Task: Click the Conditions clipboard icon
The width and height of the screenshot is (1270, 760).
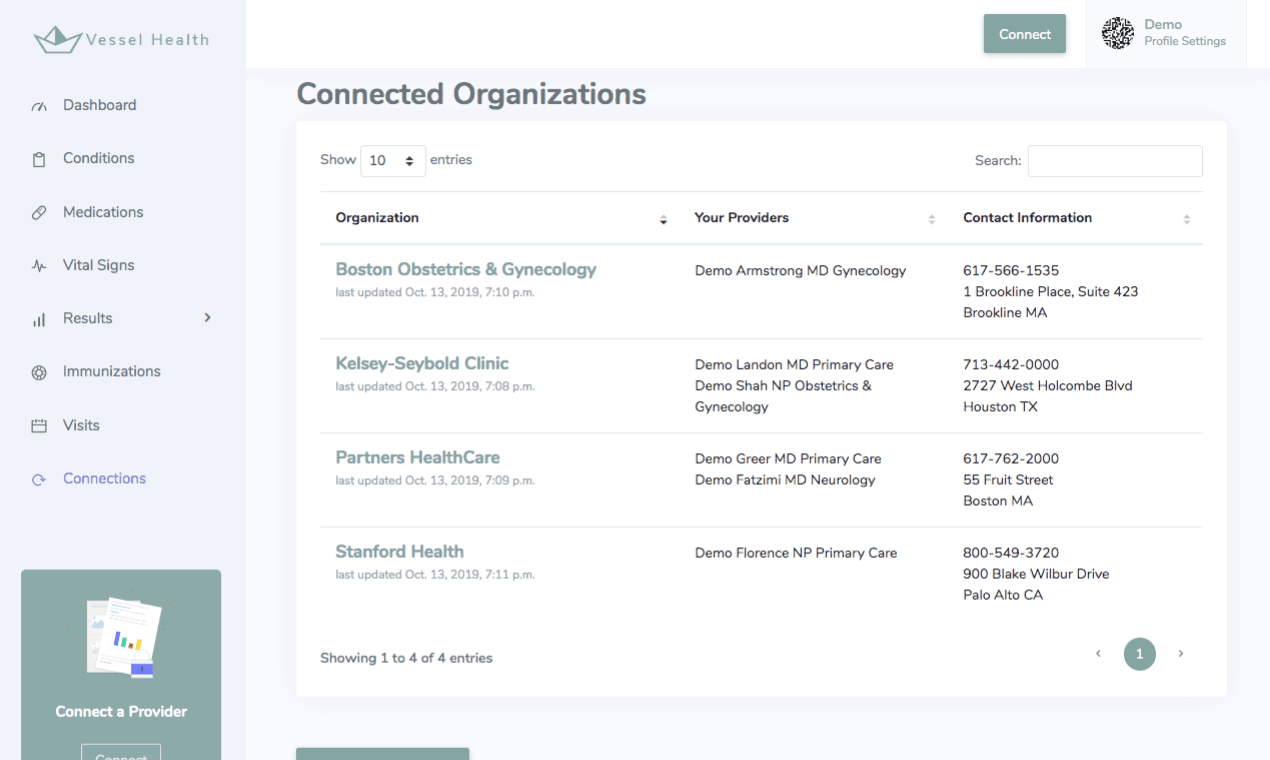Action: coord(39,159)
